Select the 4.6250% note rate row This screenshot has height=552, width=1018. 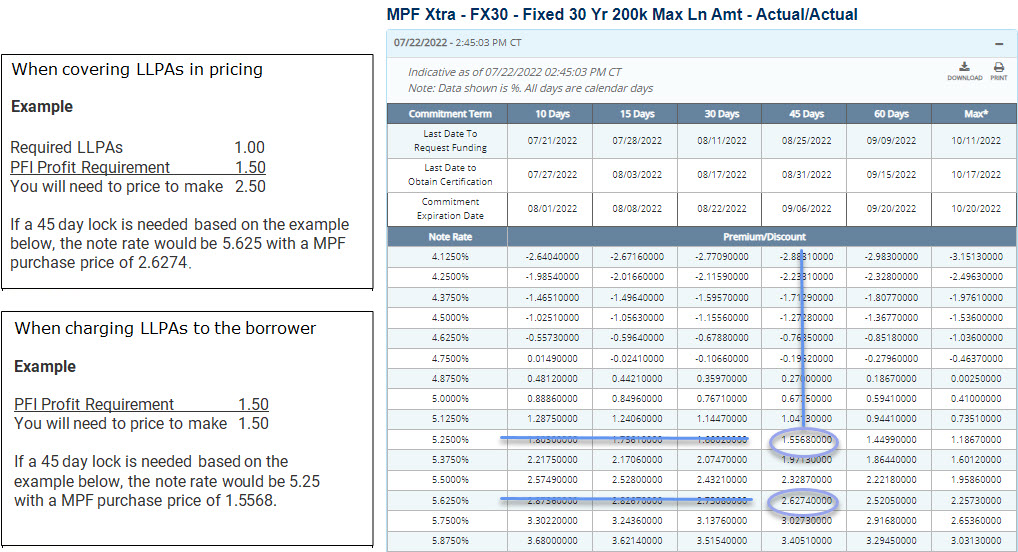click(702, 338)
